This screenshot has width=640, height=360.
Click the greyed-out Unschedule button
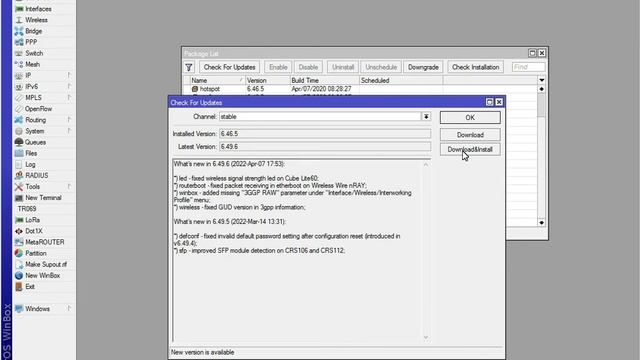click(381, 67)
